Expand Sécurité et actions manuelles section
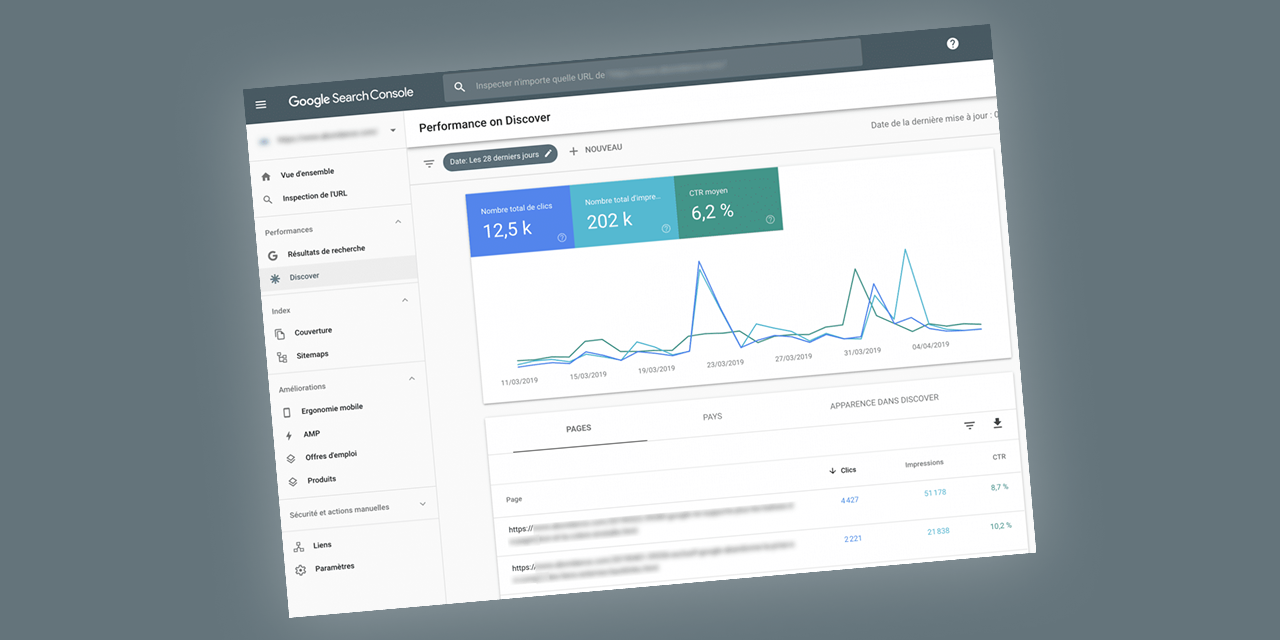Image resolution: width=1280 pixels, height=640 pixels. click(x=422, y=504)
